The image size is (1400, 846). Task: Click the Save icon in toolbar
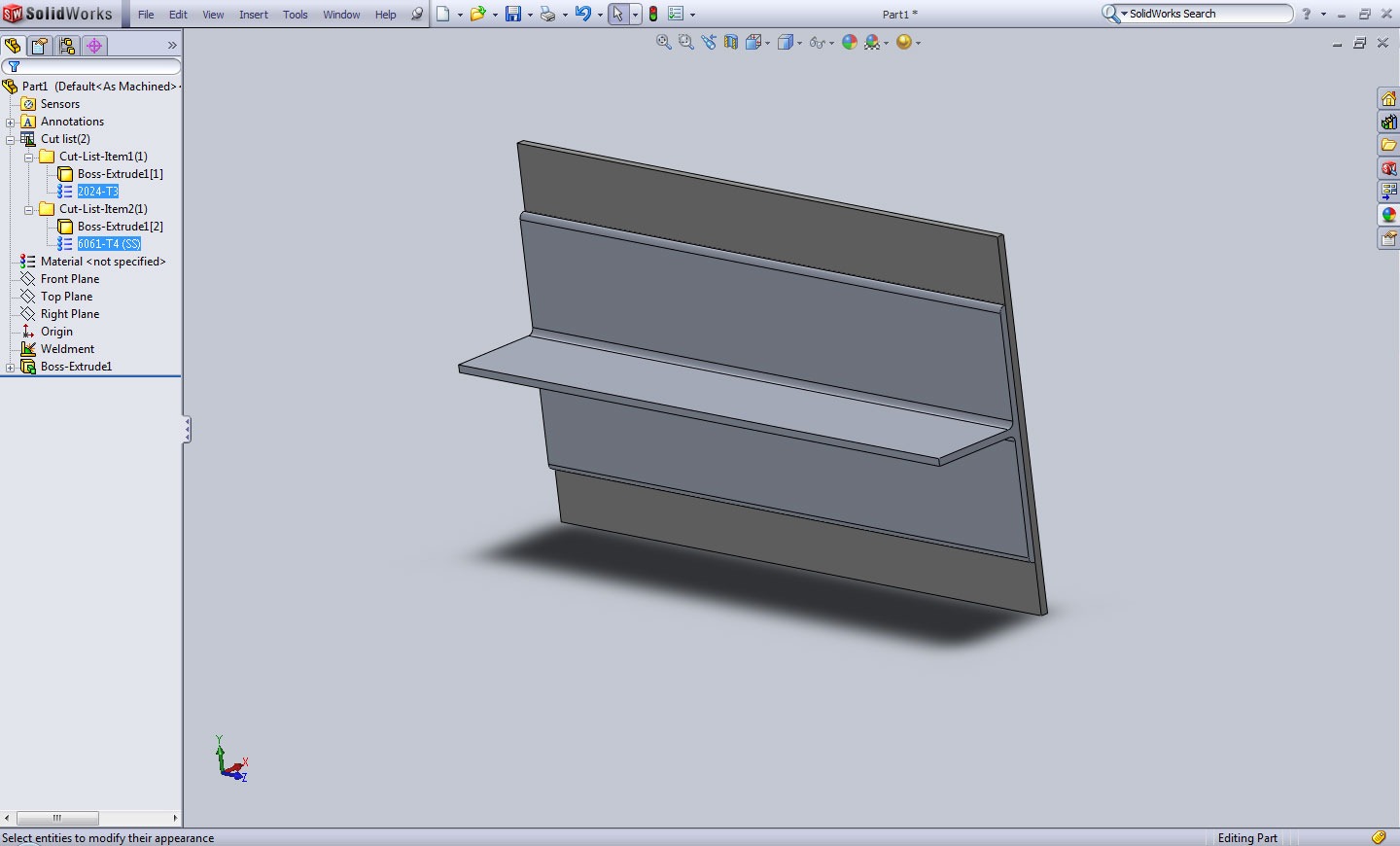pos(513,14)
